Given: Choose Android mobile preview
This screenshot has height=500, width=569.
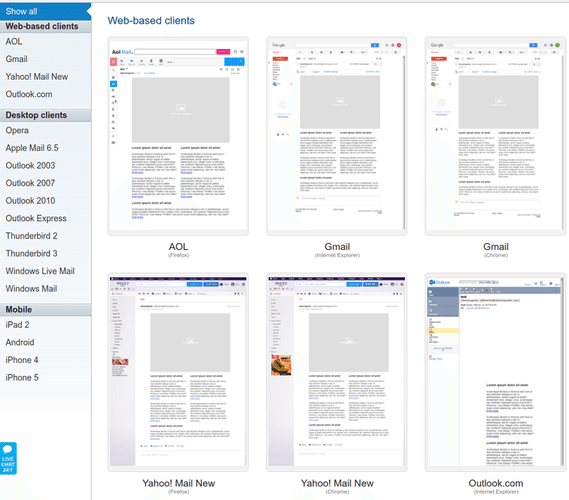Looking at the screenshot, I should pos(20,342).
